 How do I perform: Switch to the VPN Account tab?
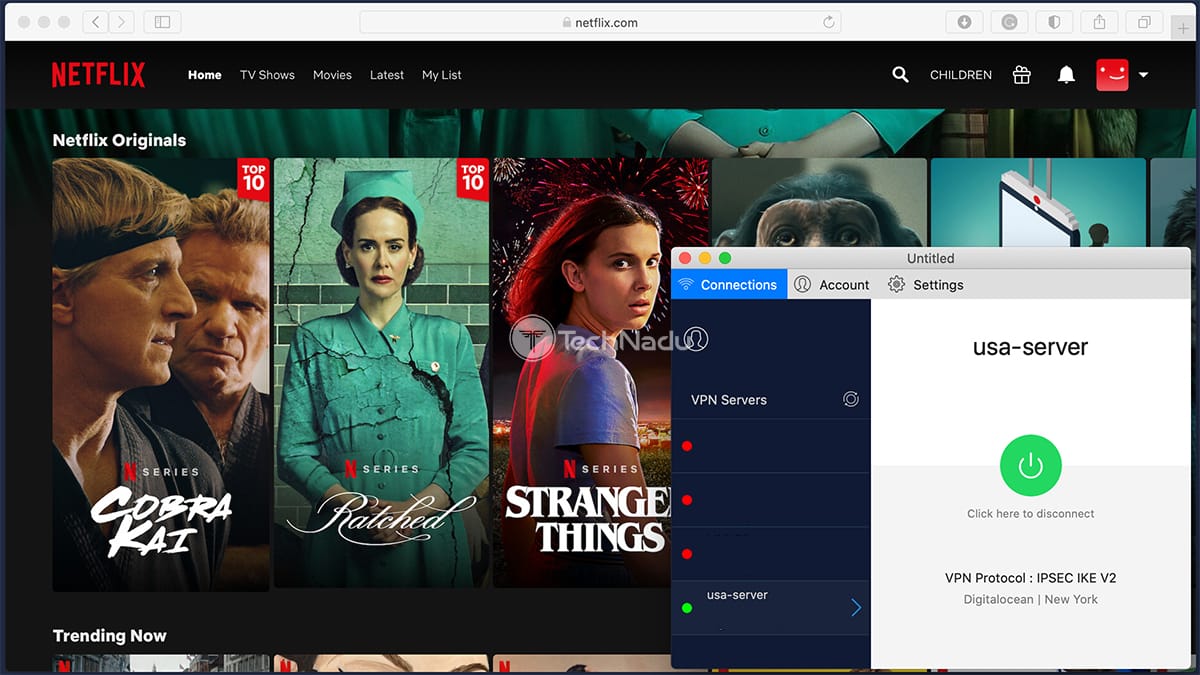(x=832, y=284)
